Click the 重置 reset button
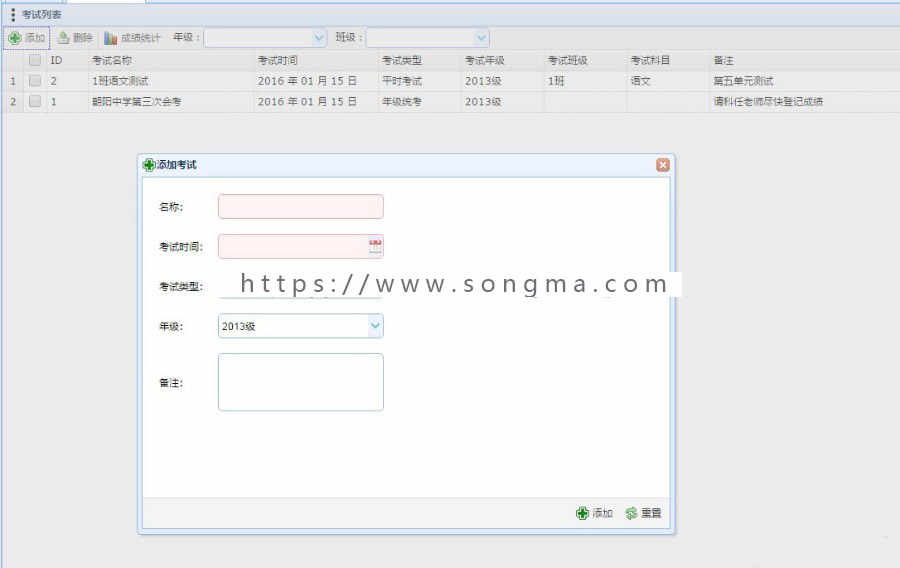 (x=643, y=513)
